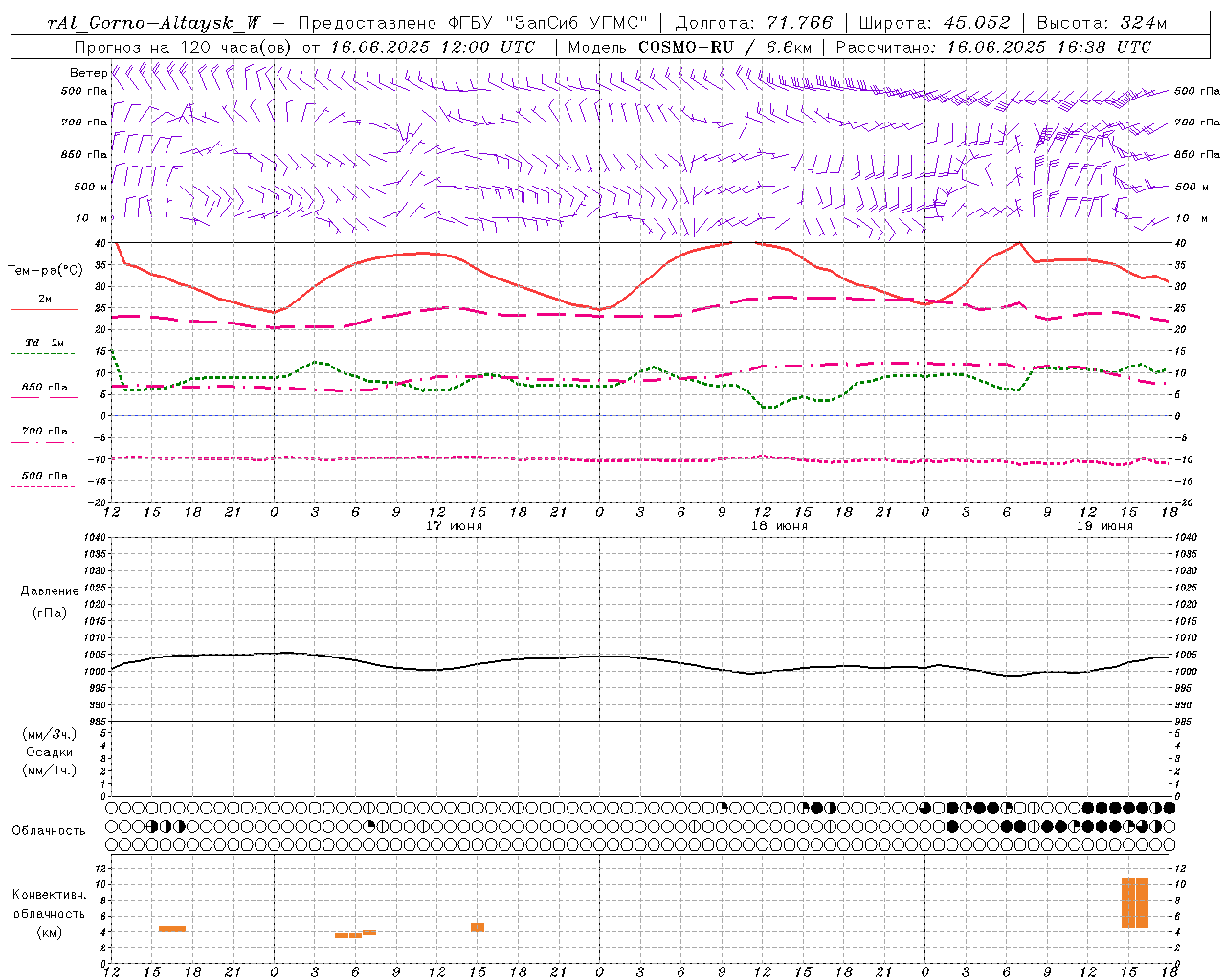Click the Td 2м dew point legend label
This screenshot has height=980, width=1225.
click(44, 343)
